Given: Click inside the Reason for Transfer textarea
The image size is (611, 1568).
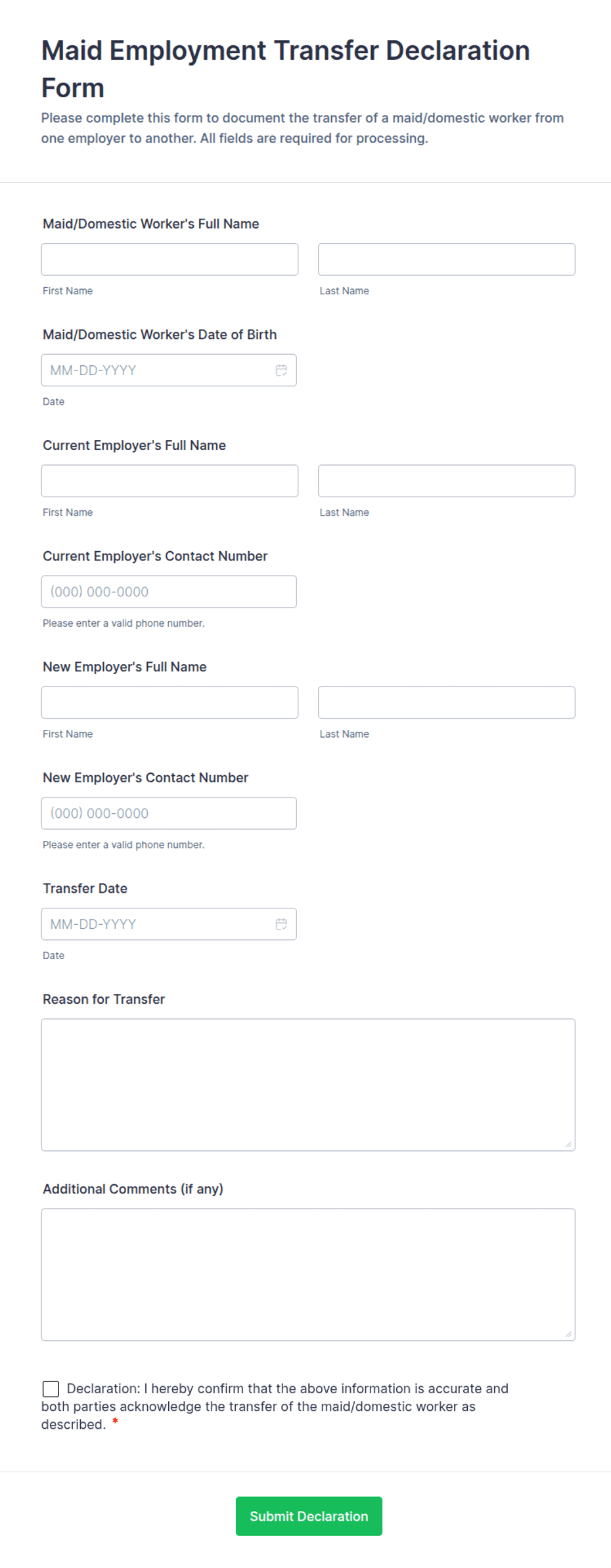Looking at the screenshot, I should click(x=308, y=1085).
